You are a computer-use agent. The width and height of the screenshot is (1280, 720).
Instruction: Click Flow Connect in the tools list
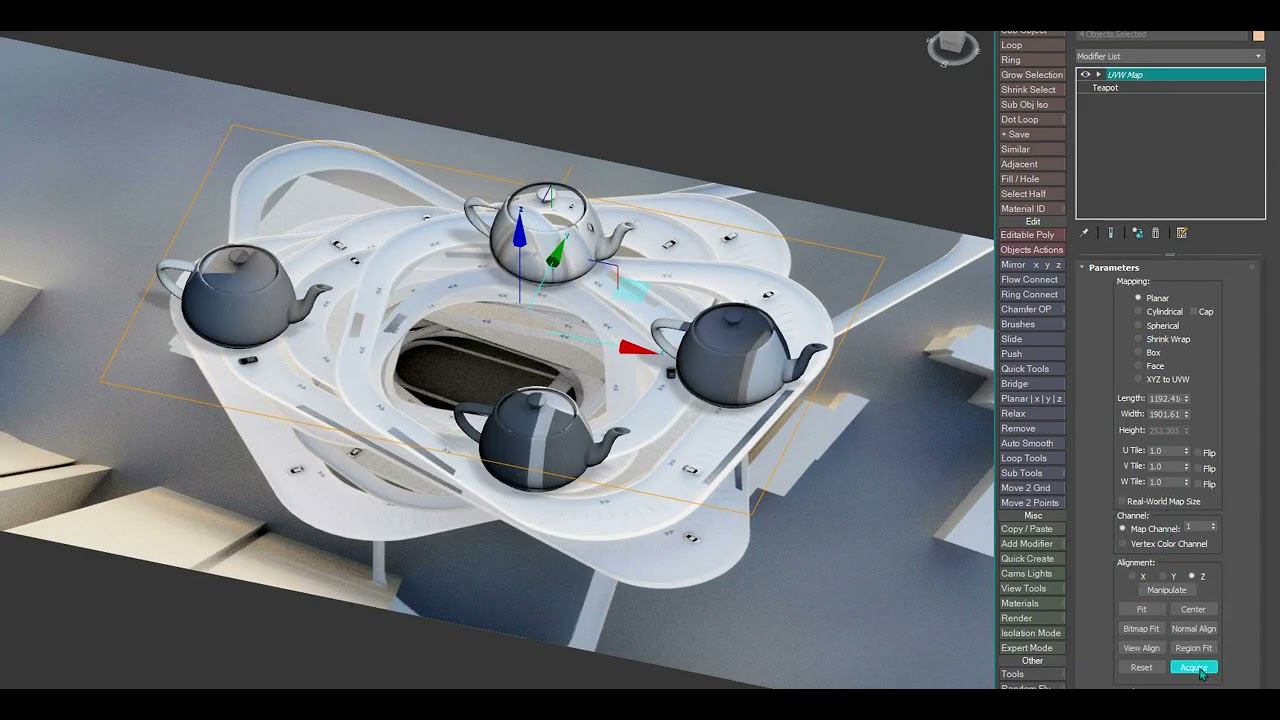click(1032, 280)
